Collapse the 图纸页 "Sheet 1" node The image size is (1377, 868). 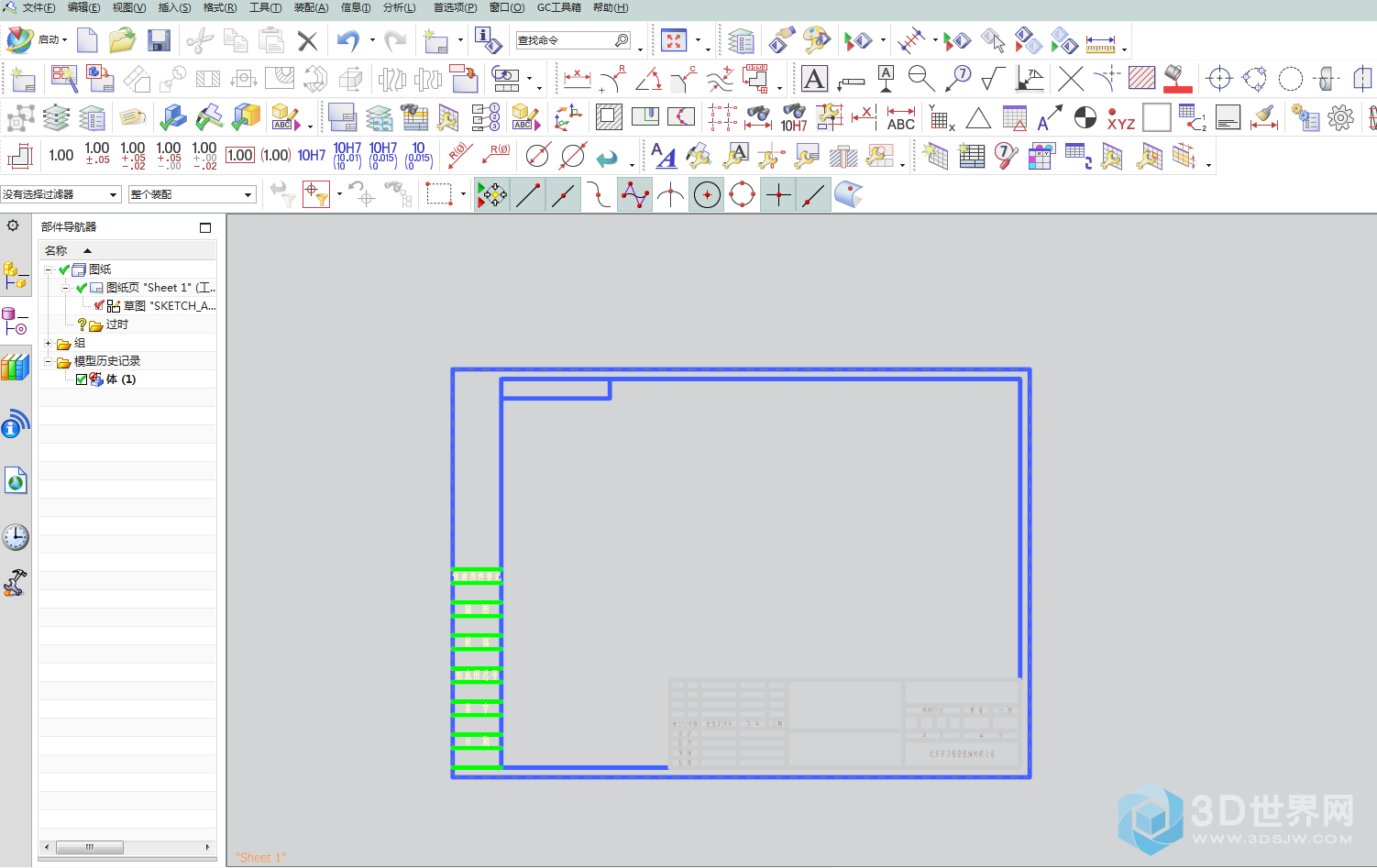coord(66,288)
